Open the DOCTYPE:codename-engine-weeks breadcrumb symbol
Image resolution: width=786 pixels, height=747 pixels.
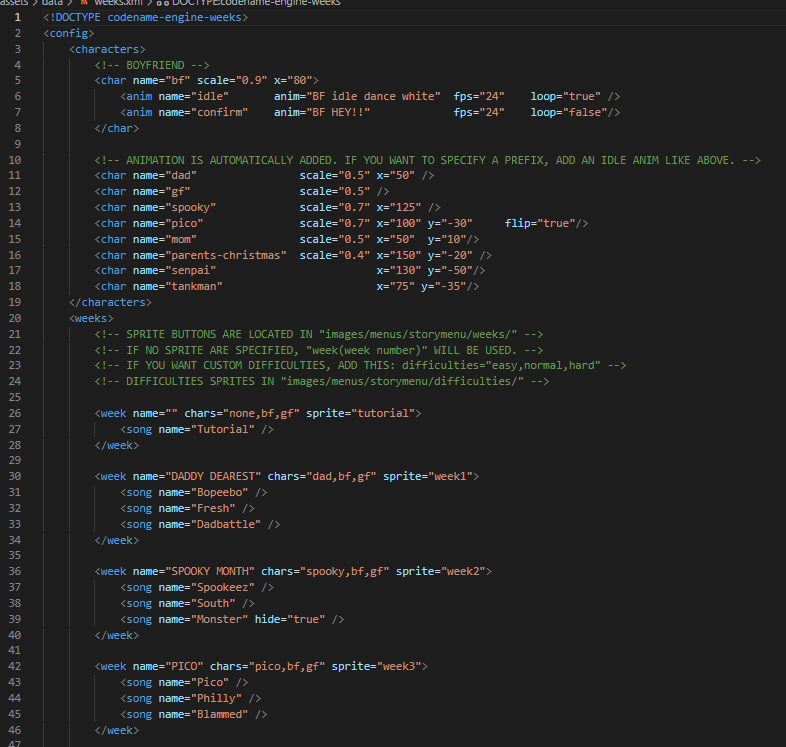(256, 3)
